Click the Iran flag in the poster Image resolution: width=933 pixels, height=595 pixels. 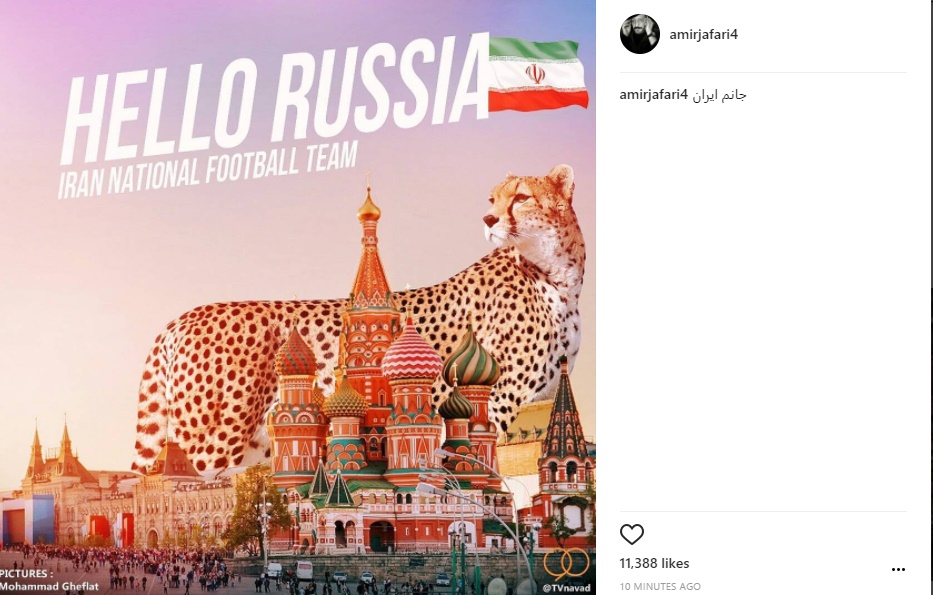pyautogui.click(x=538, y=74)
